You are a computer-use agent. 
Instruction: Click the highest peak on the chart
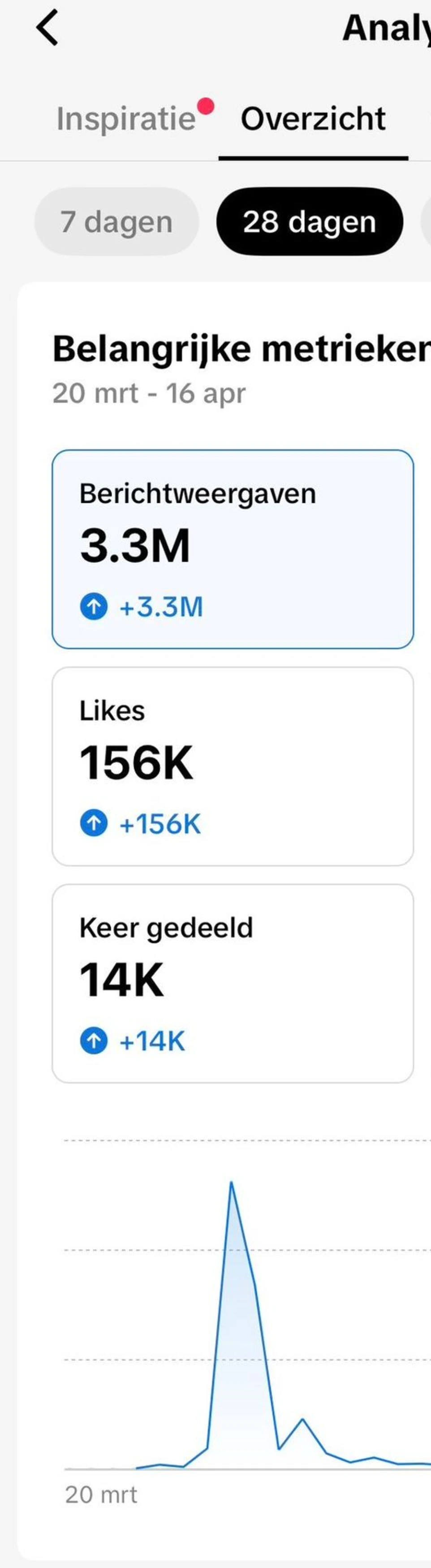pyautogui.click(x=231, y=1183)
